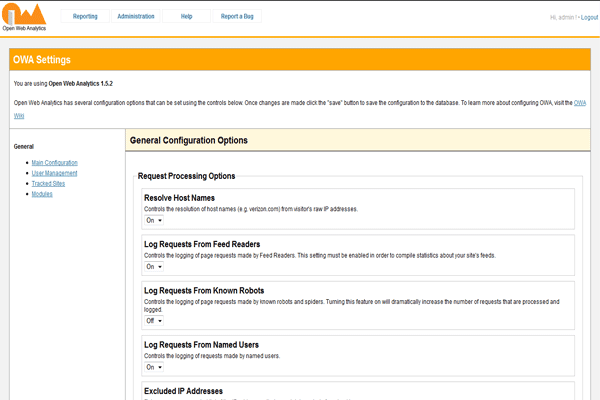The width and height of the screenshot is (600, 400).
Task: Click the General sidebar section label
Action: (24, 146)
